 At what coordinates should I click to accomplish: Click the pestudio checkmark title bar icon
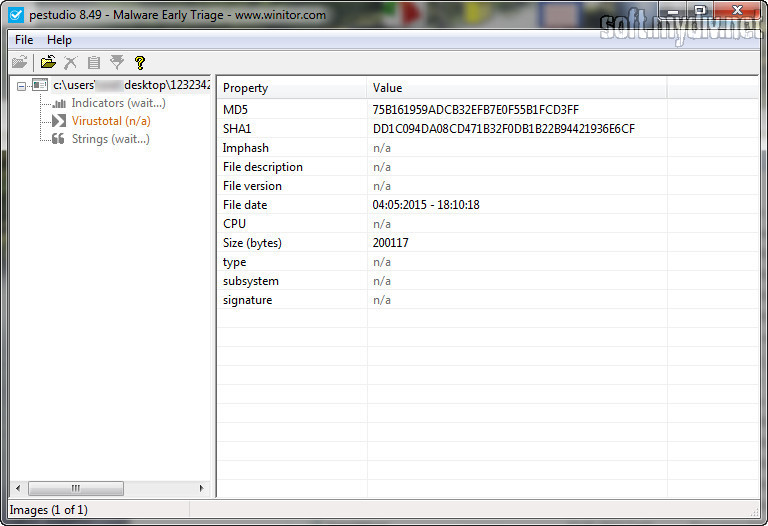tap(16, 15)
